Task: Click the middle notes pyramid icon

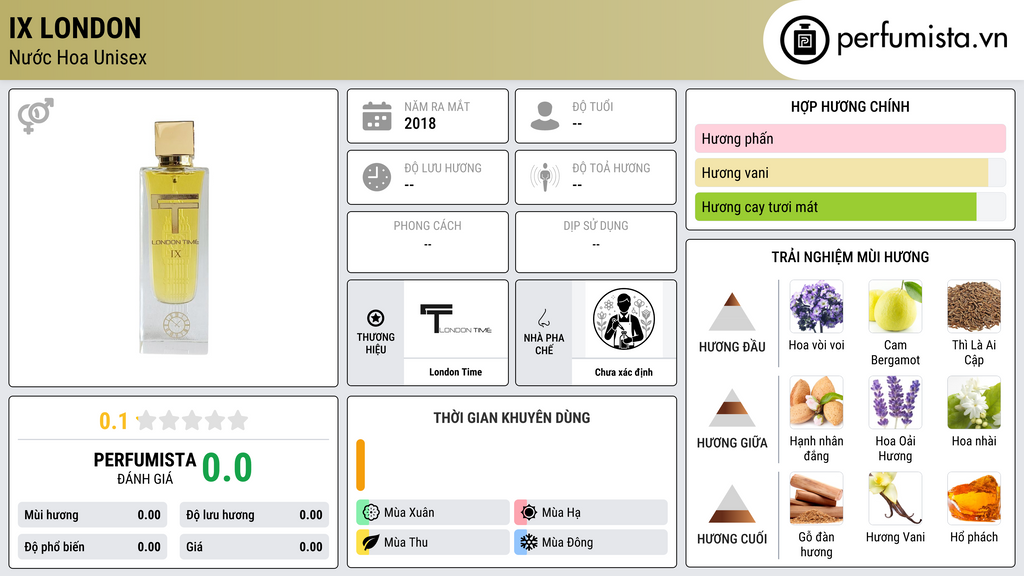Action: 732,408
